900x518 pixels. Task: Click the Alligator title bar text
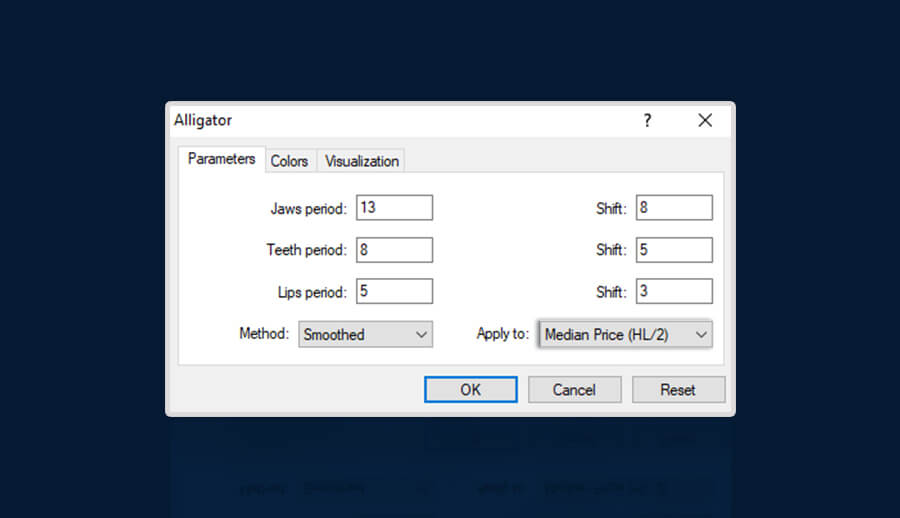(x=203, y=120)
